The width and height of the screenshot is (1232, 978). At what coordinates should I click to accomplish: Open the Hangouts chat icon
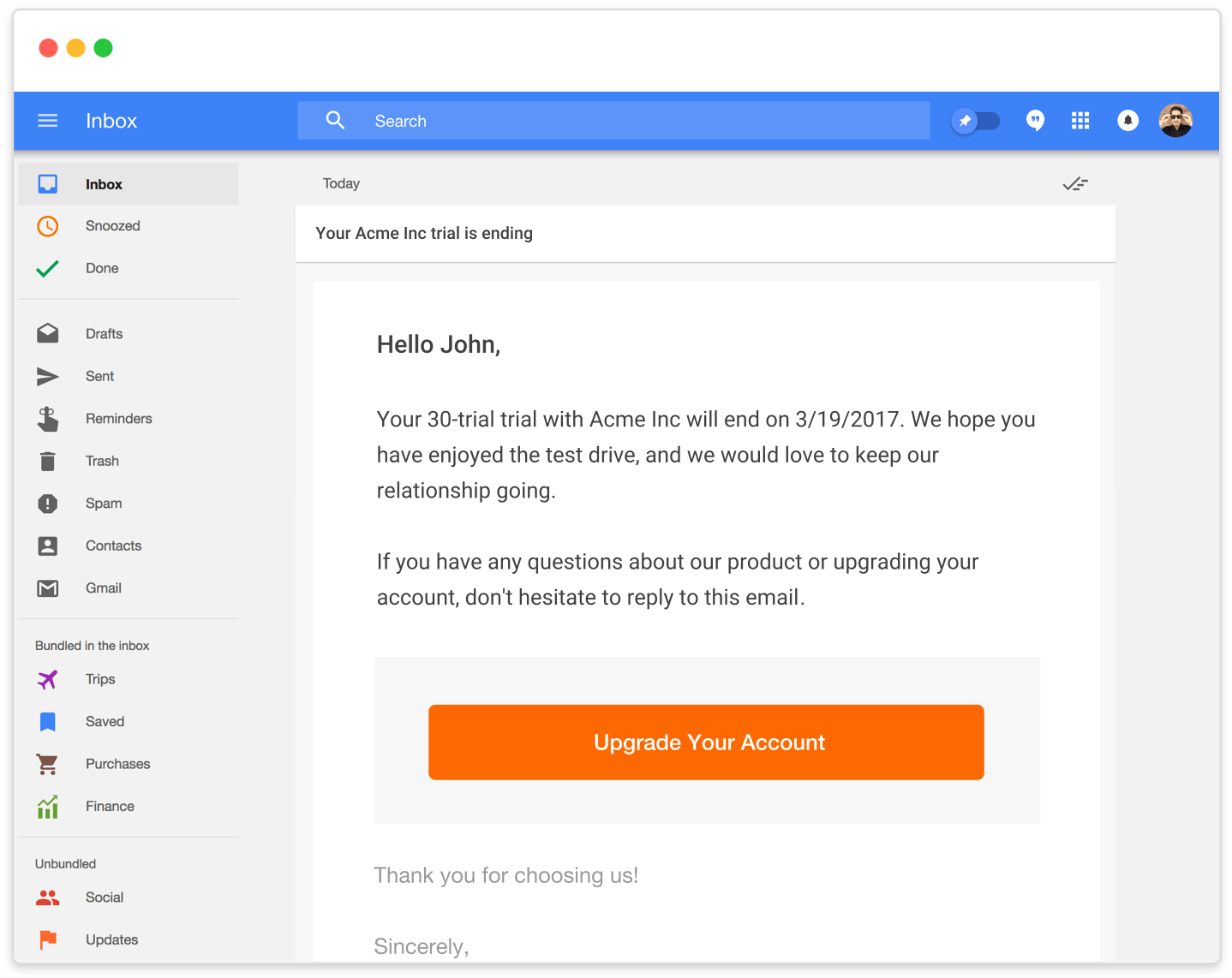click(x=1035, y=121)
